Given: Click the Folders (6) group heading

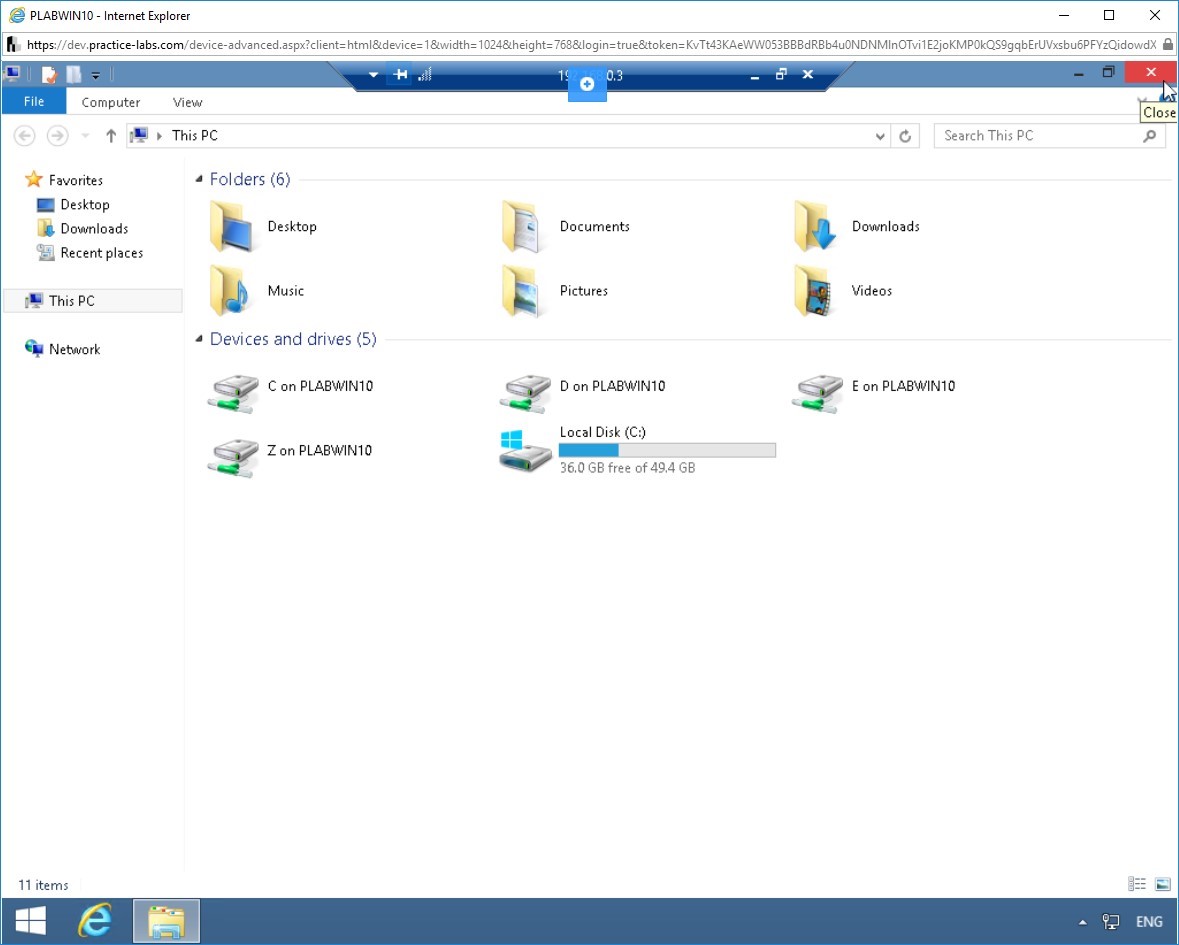Looking at the screenshot, I should pyautogui.click(x=250, y=179).
